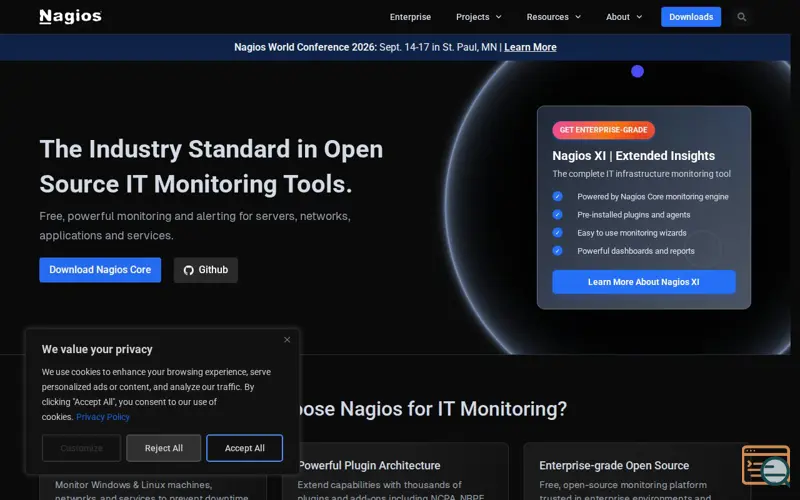
Task: Expand the Projects dropdown chevron
Action: click(x=498, y=17)
